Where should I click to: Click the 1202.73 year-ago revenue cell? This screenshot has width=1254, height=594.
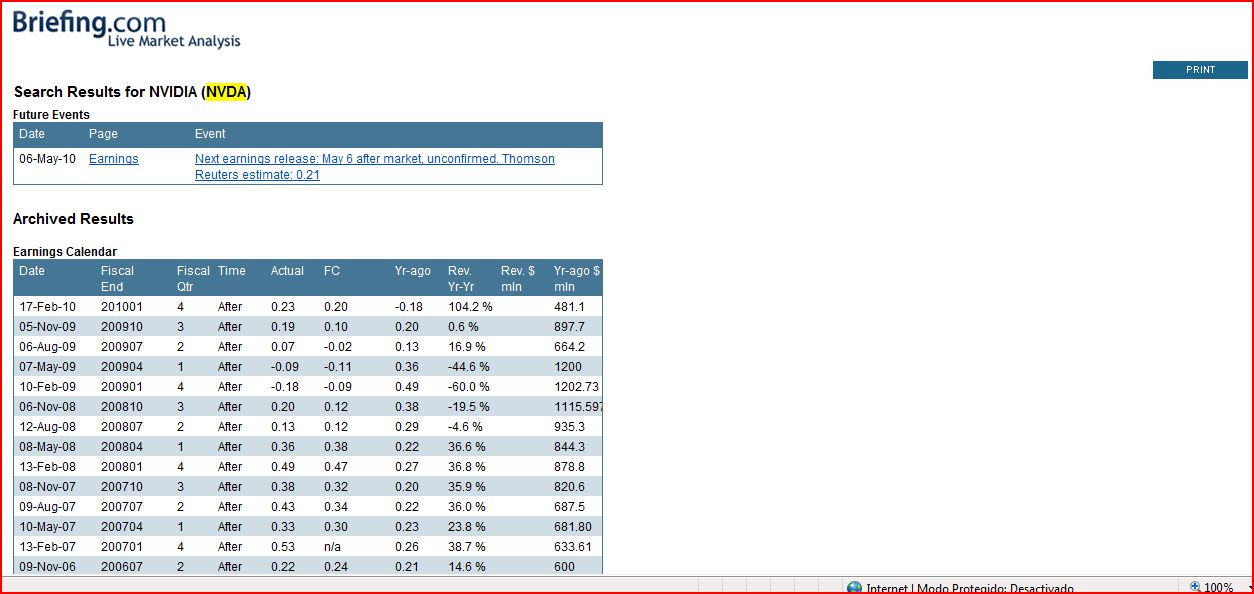coord(577,387)
